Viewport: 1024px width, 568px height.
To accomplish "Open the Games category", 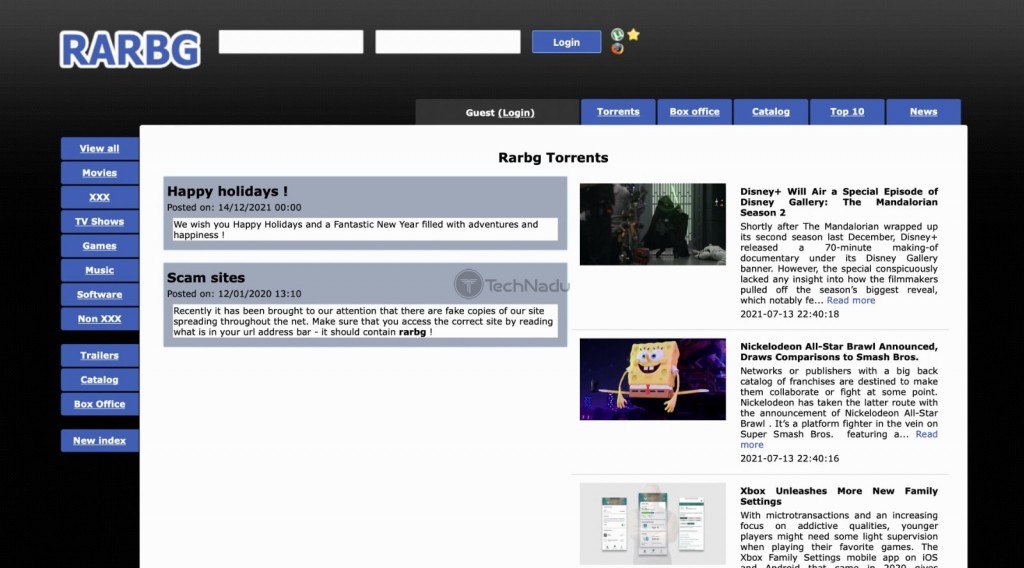I will coord(100,245).
